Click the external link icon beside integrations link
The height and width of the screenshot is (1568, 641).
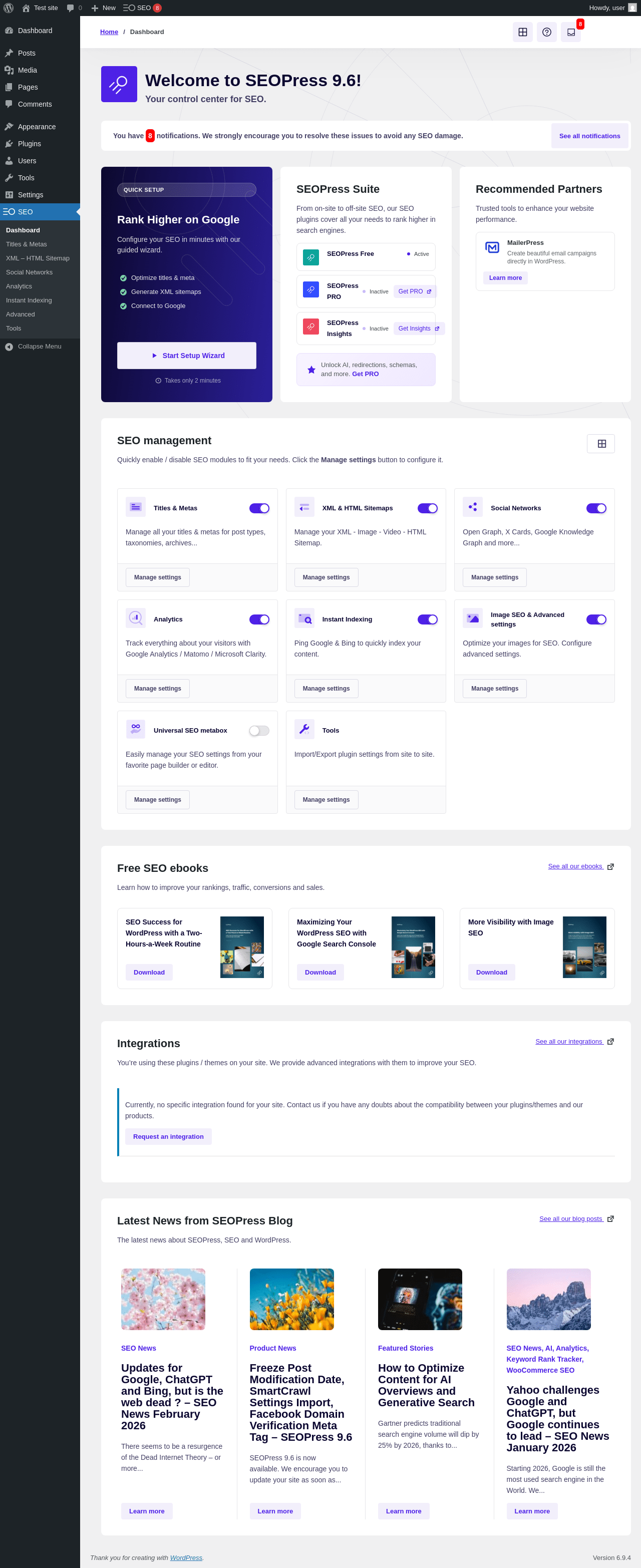click(610, 1042)
